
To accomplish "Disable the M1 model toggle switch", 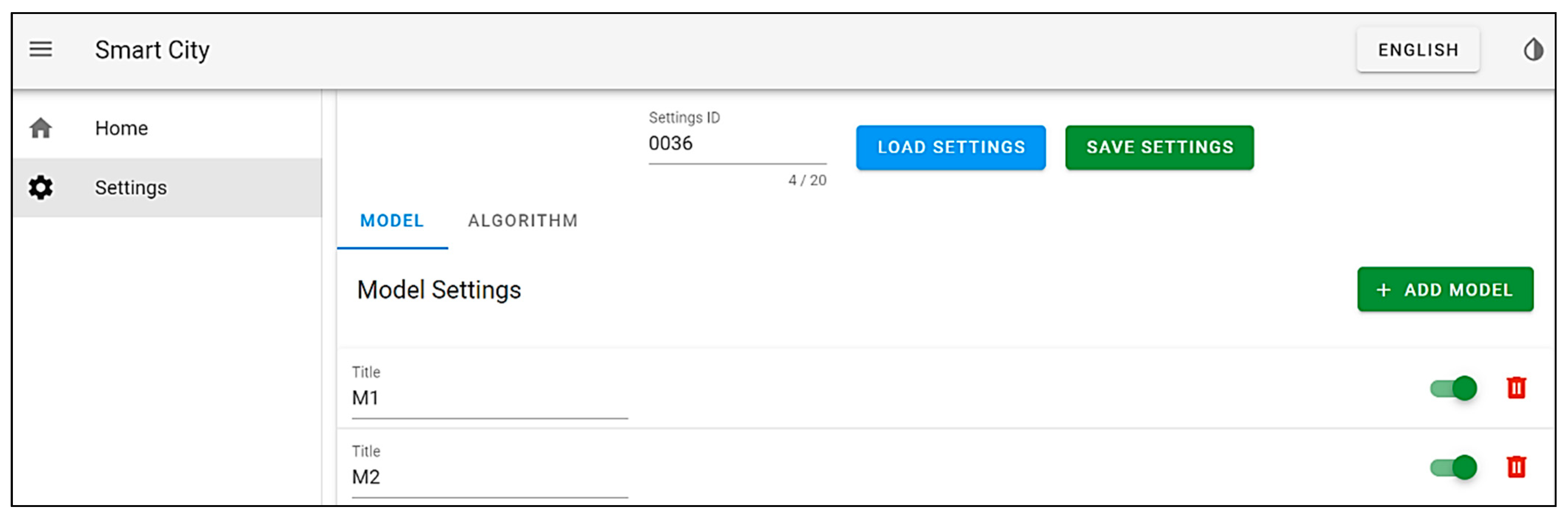I will tap(1454, 388).
